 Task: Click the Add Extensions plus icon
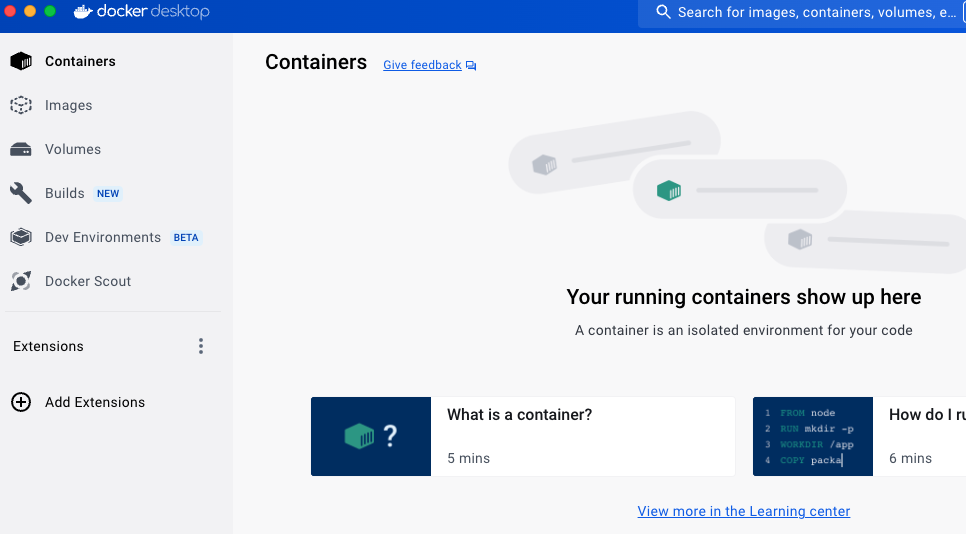coord(21,402)
